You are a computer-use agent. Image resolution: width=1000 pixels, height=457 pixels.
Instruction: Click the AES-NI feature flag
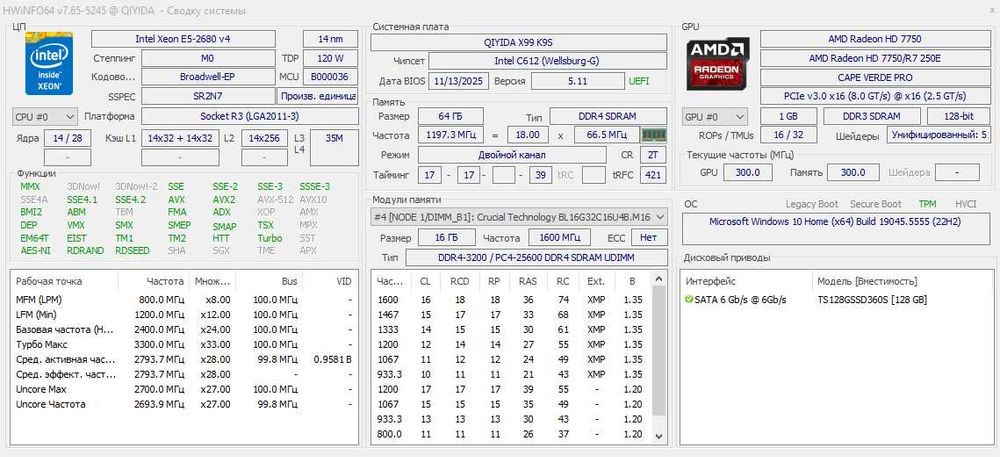[36, 250]
